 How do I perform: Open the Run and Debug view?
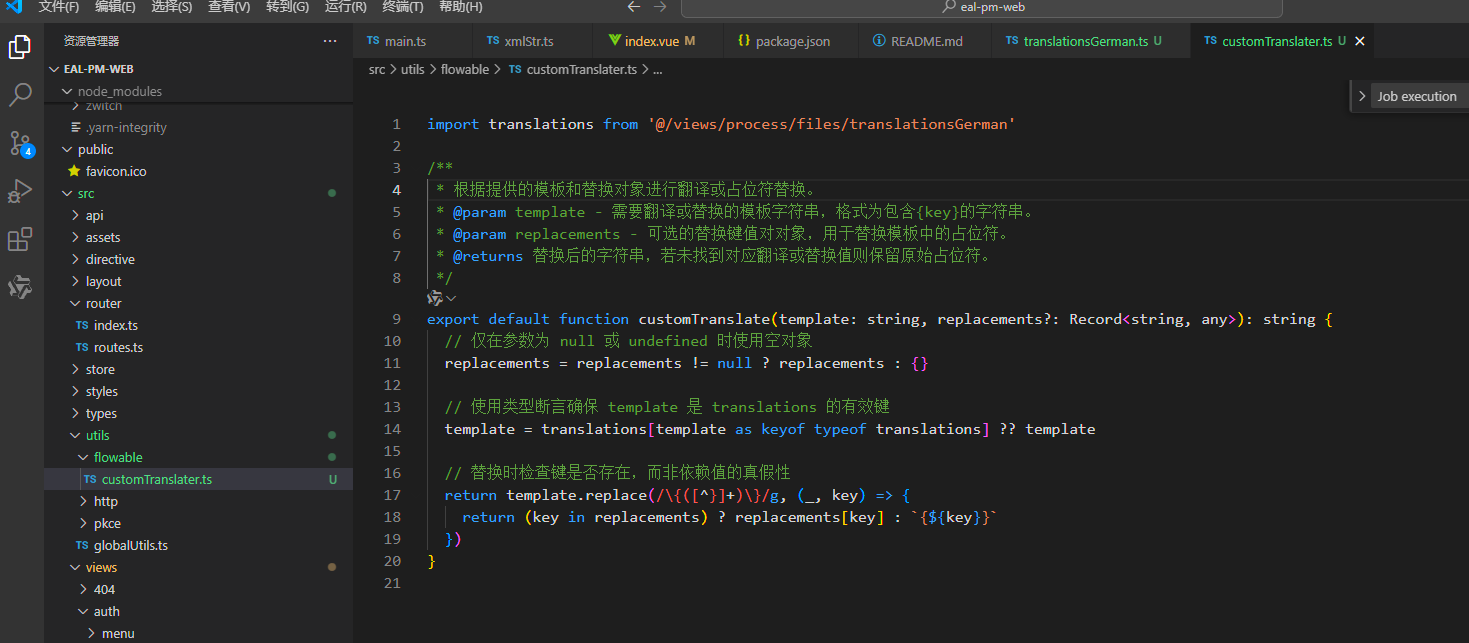(x=22, y=190)
